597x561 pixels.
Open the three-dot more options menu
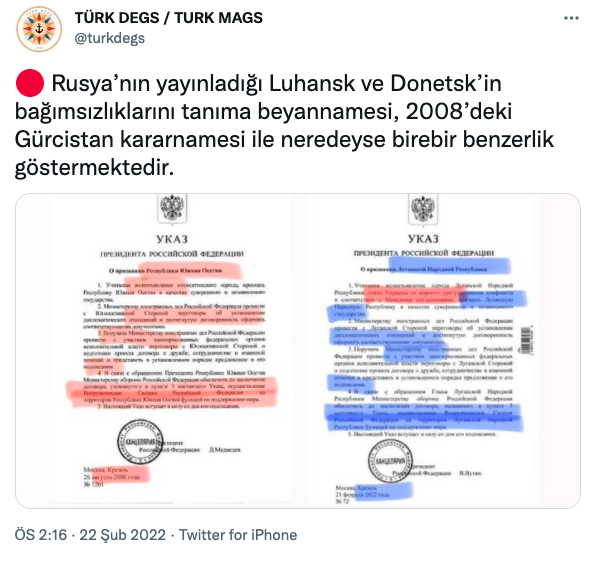571,18
